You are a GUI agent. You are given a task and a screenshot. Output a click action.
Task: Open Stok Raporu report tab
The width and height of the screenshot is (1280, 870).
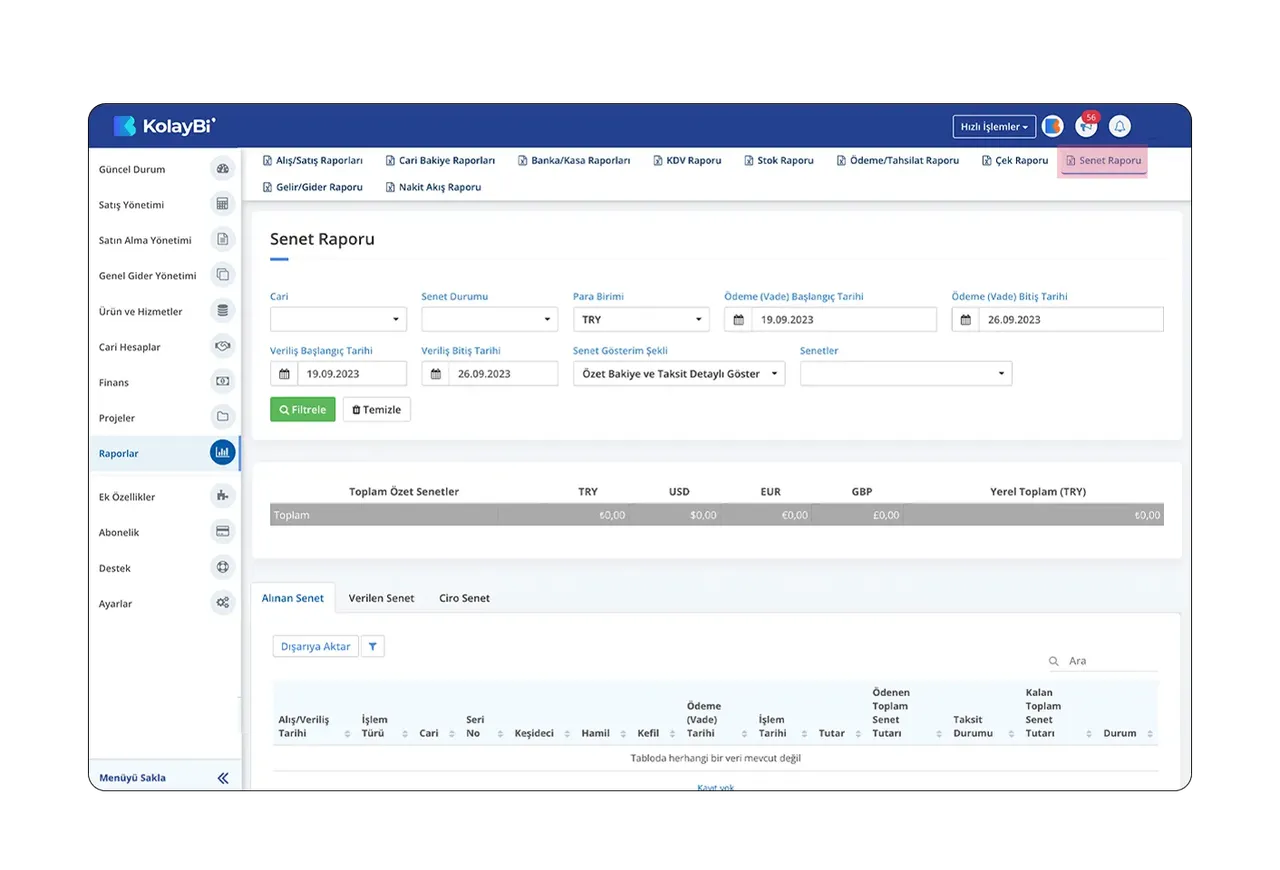[779, 160]
